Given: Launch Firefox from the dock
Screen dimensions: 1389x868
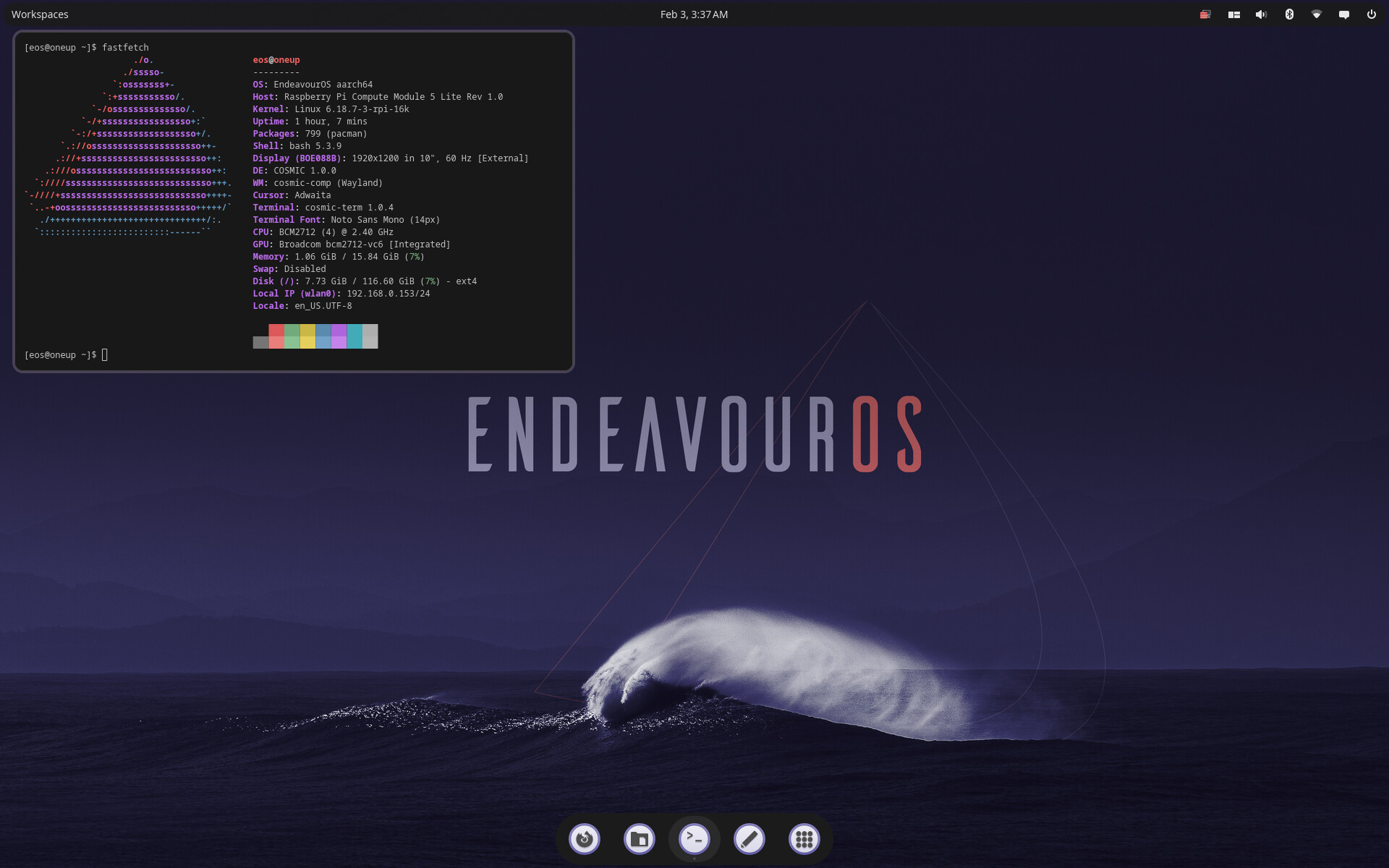Looking at the screenshot, I should 585,839.
